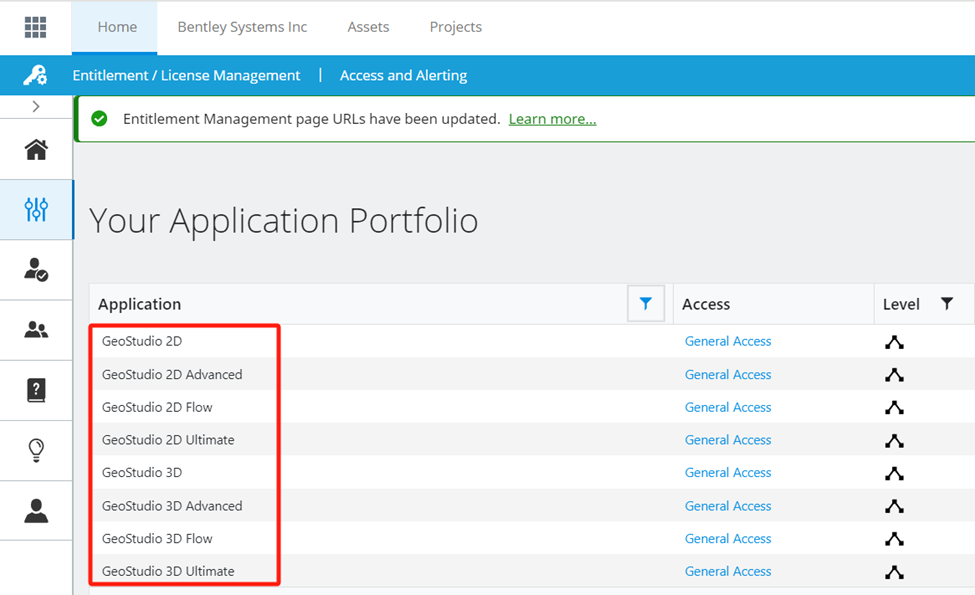Select the sliders settings sidebar icon
Viewport: 975px width, 595px height.
pyautogui.click(x=36, y=209)
